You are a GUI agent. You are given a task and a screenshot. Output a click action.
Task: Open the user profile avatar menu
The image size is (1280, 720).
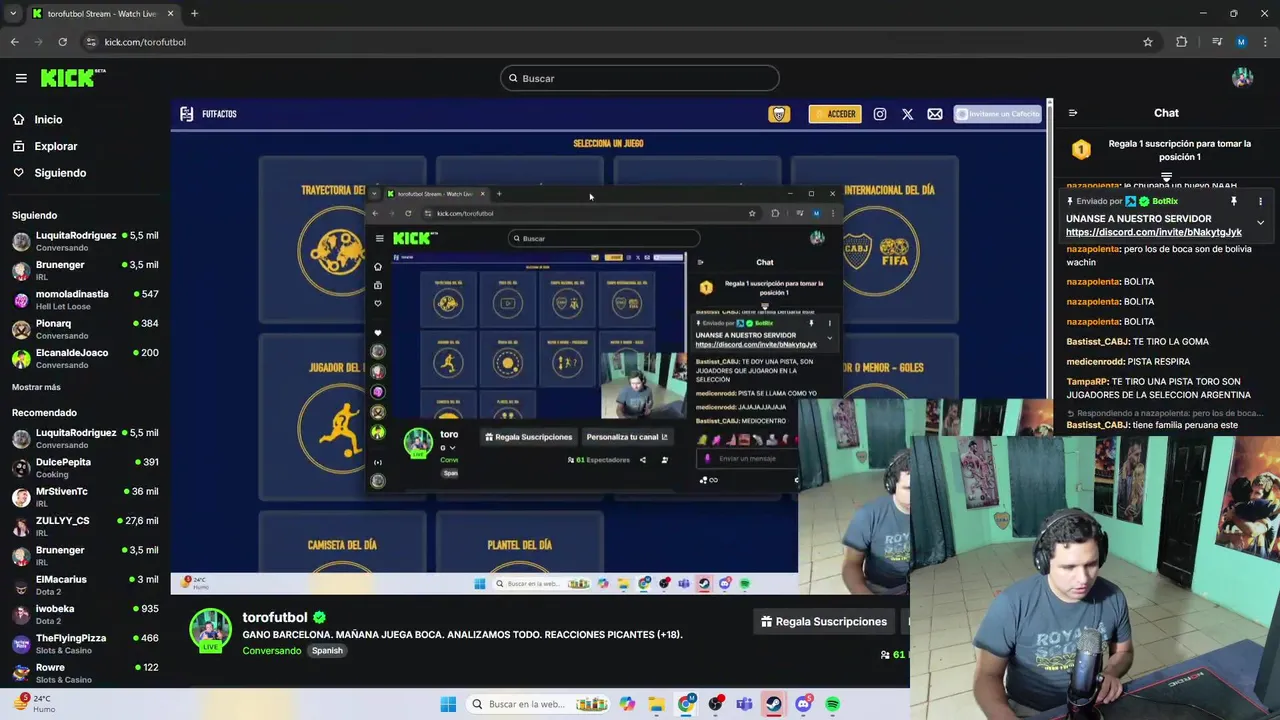point(1243,78)
